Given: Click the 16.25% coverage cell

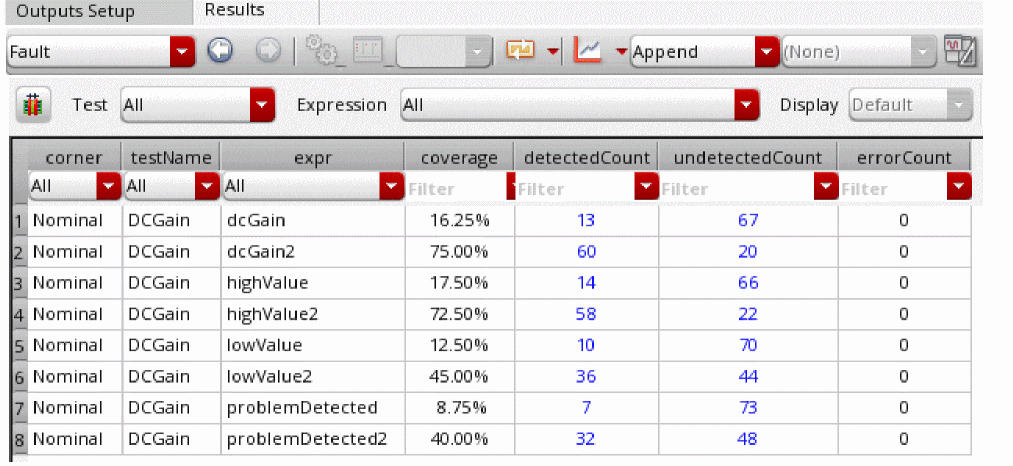Looking at the screenshot, I should point(459,220).
